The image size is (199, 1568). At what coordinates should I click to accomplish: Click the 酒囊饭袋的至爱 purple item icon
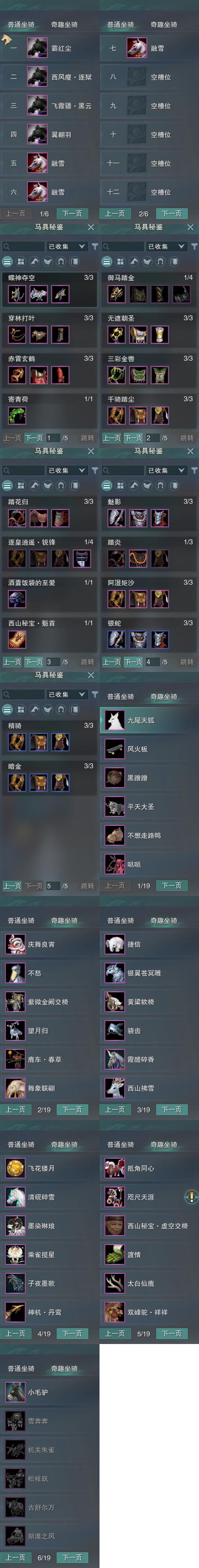pyautogui.click(x=17, y=599)
